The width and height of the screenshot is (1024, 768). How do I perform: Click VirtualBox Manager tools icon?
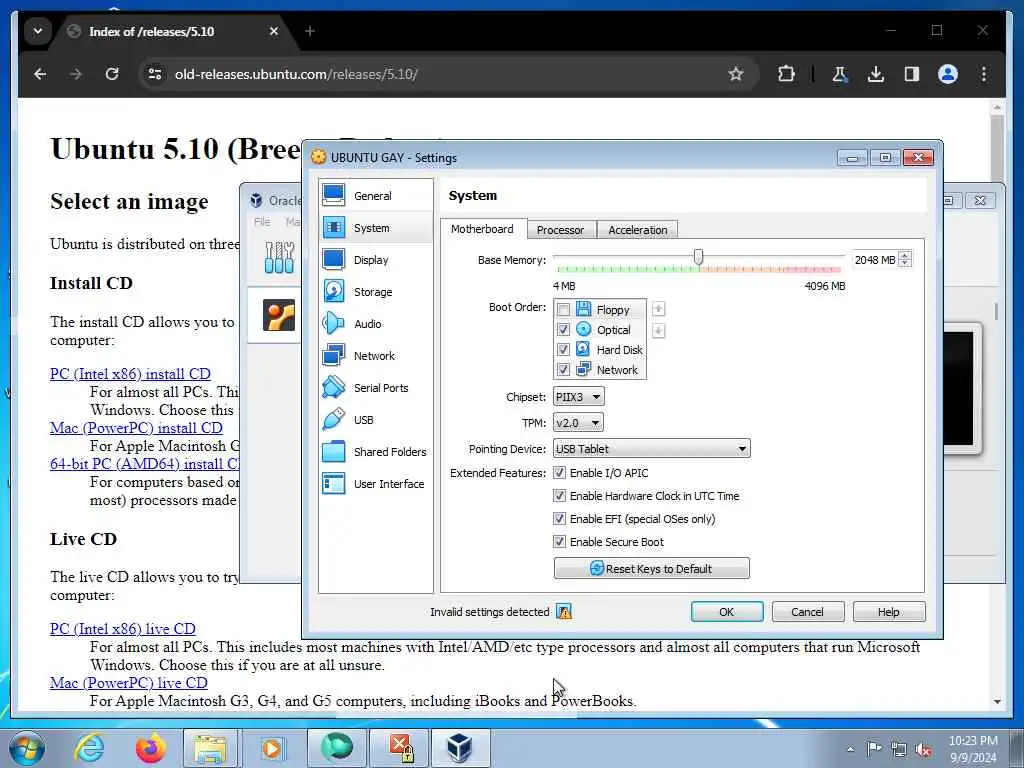point(279,257)
